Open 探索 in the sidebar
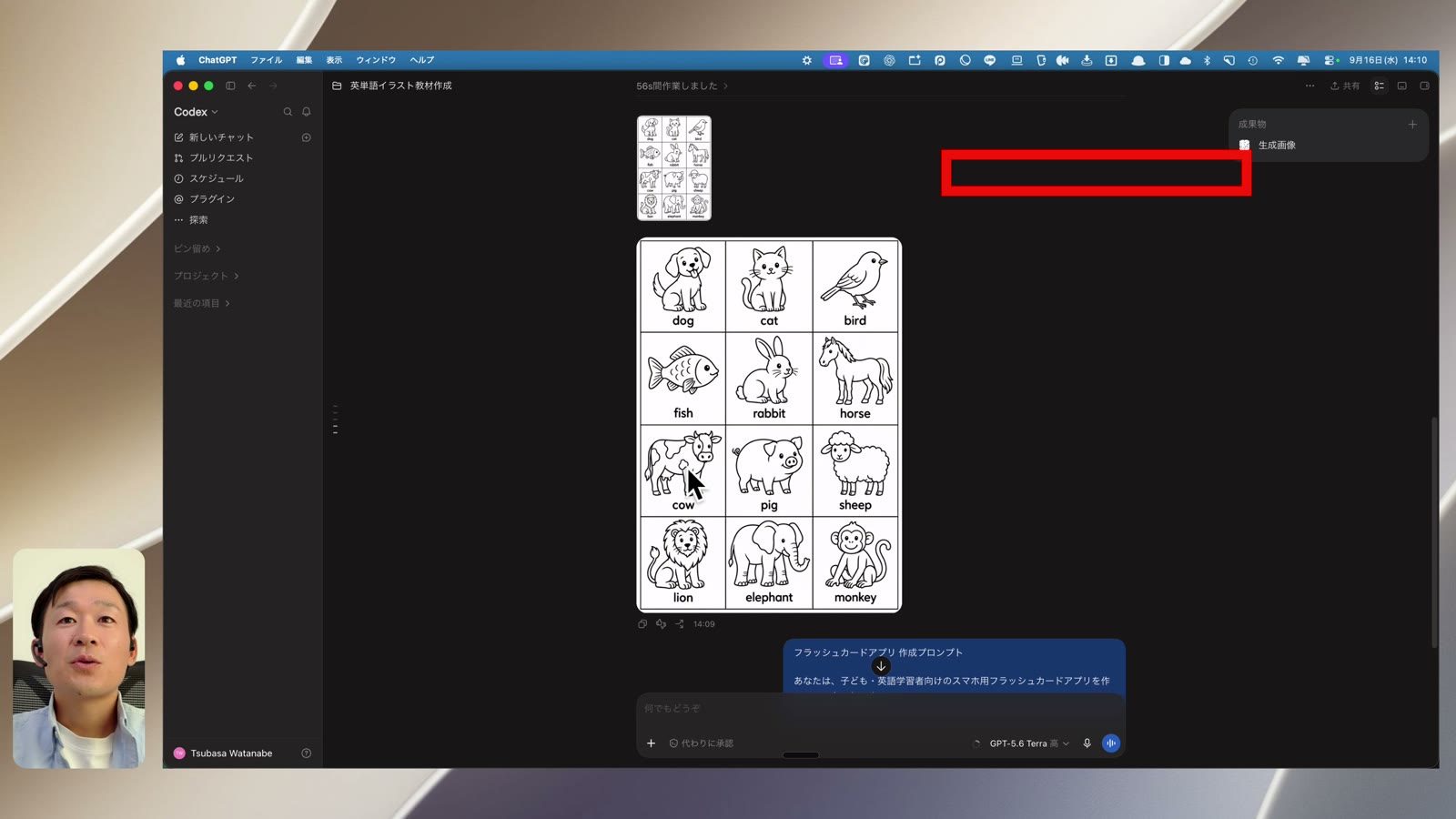1456x819 pixels. point(198,219)
